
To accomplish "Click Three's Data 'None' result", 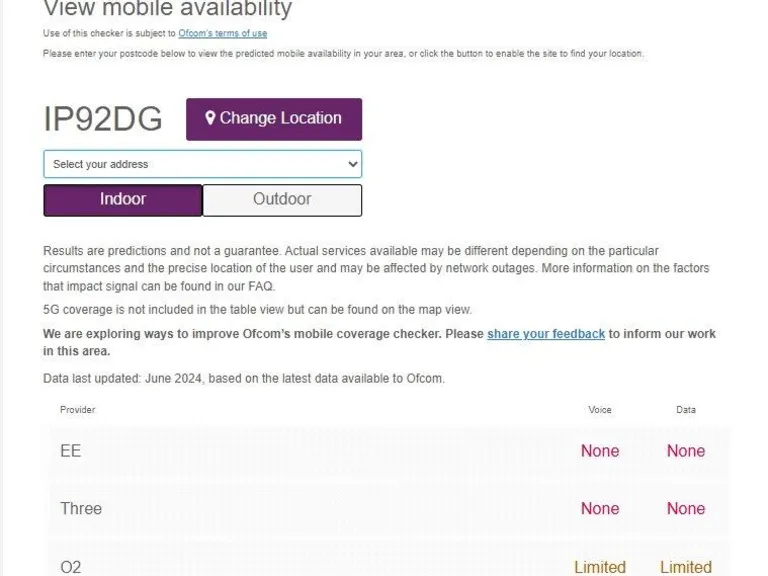I will (x=686, y=509).
